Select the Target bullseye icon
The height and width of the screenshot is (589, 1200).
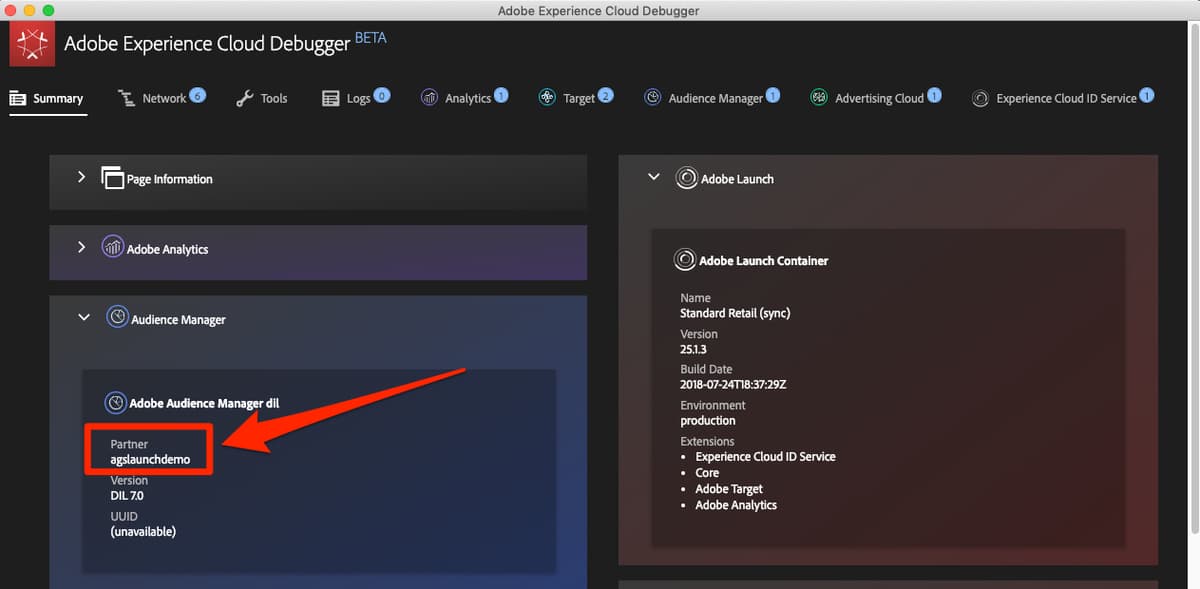[547, 97]
